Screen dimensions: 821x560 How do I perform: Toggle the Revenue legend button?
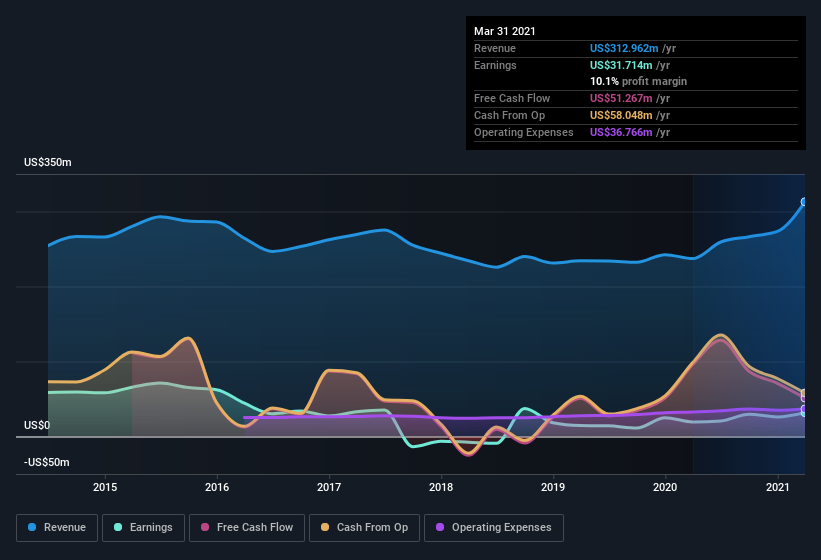pyautogui.click(x=57, y=528)
